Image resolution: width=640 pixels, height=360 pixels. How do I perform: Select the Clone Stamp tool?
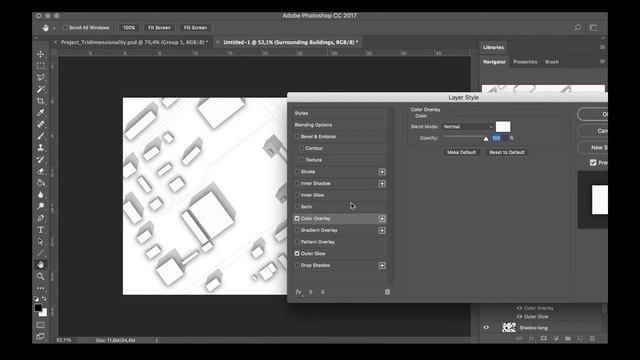click(x=40, y=148)
